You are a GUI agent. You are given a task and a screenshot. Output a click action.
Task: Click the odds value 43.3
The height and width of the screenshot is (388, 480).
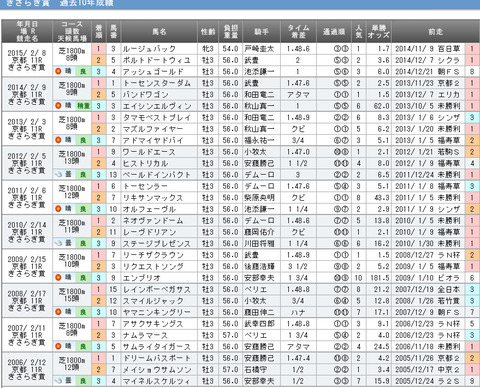tap(381, 198)
